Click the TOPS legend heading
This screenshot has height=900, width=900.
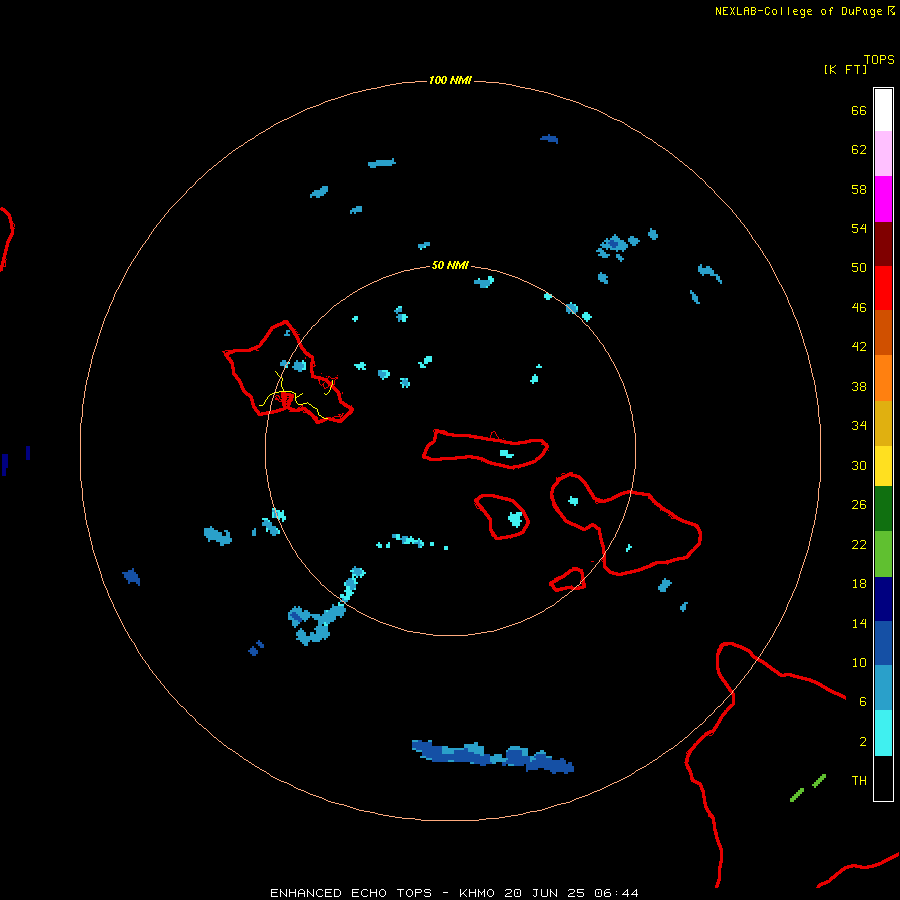pos(879,59)
